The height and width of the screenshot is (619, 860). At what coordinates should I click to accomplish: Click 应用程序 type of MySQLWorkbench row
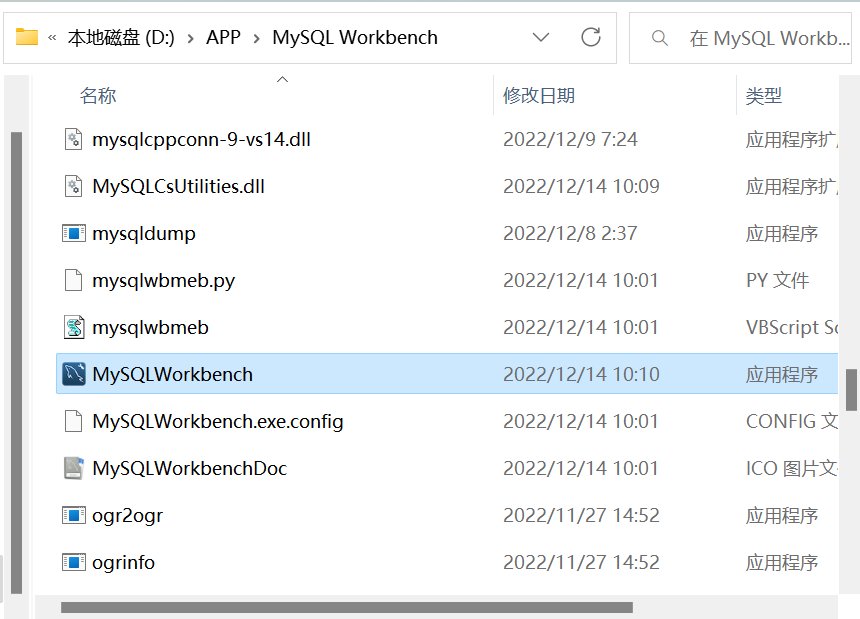click(782, 374)
